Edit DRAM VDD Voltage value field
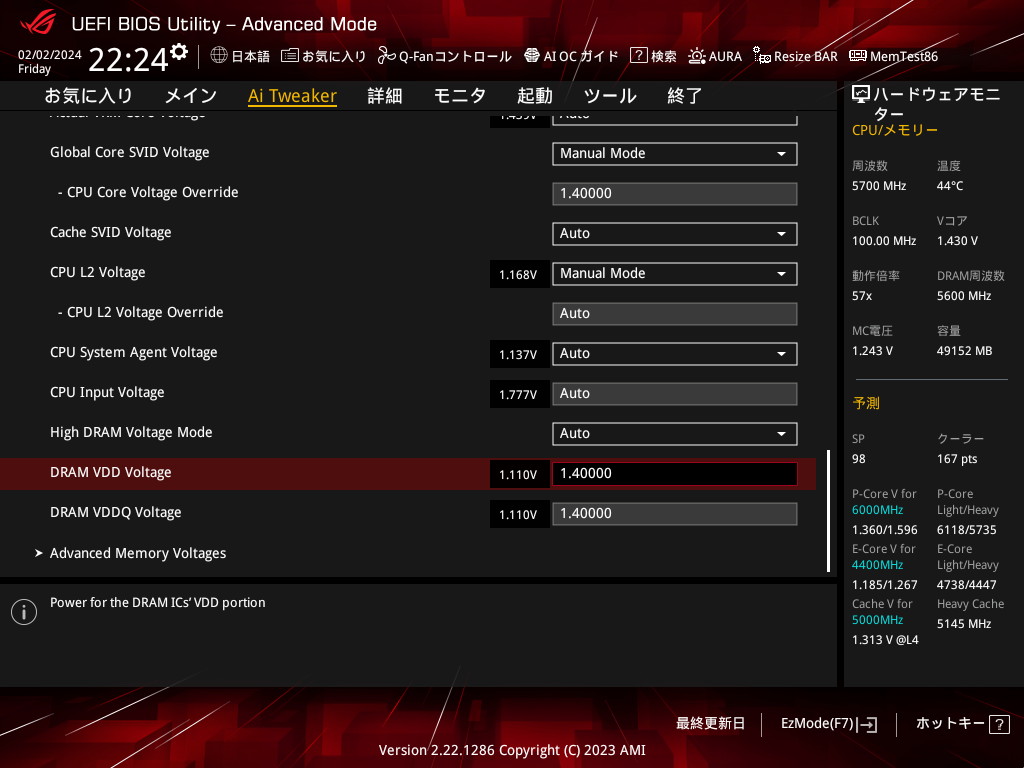Viewport: 1024px width, 768px height. 675,473
